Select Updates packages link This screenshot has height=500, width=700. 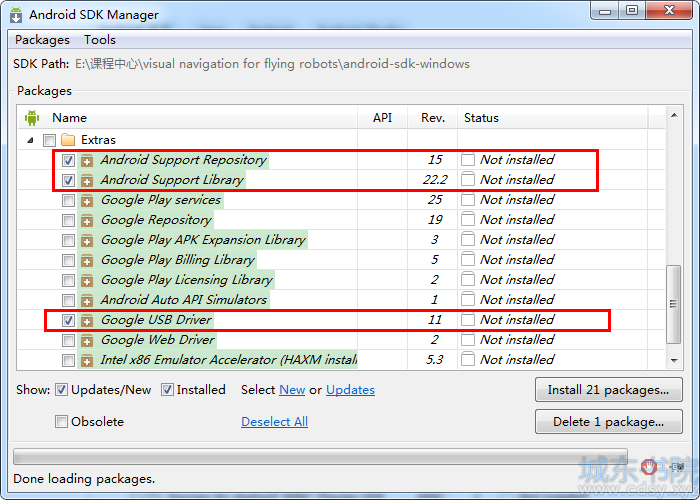pos(350,390)
